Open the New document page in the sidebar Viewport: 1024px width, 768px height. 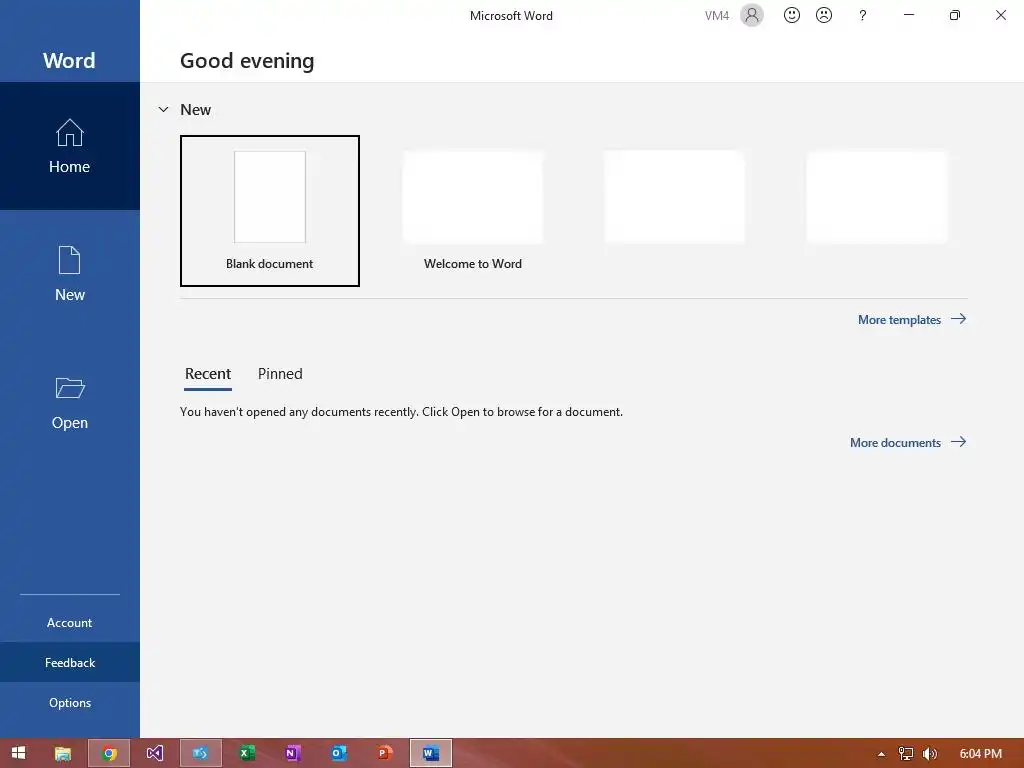tap(70, 274)
